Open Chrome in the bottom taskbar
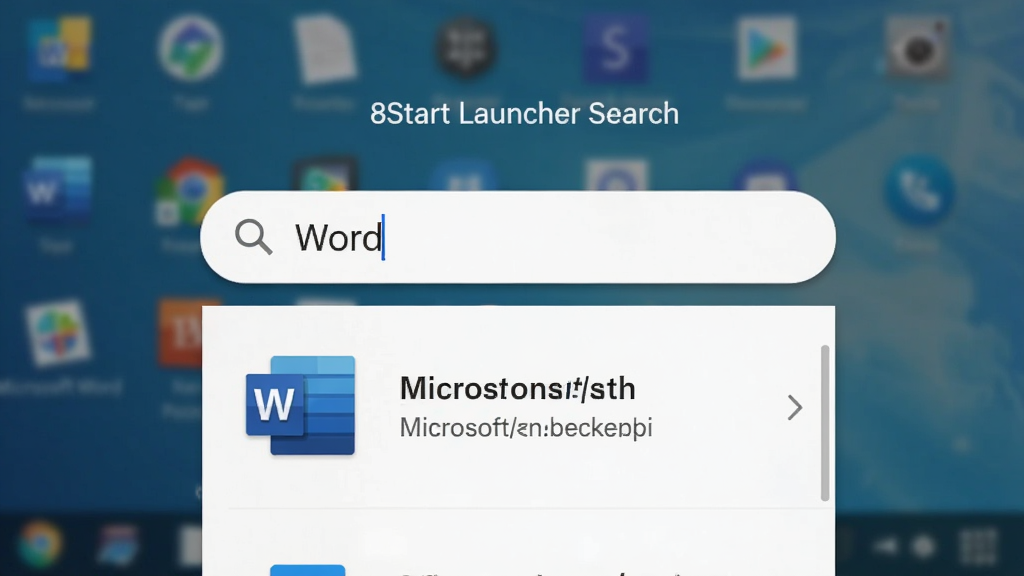 tap(40, 544)
